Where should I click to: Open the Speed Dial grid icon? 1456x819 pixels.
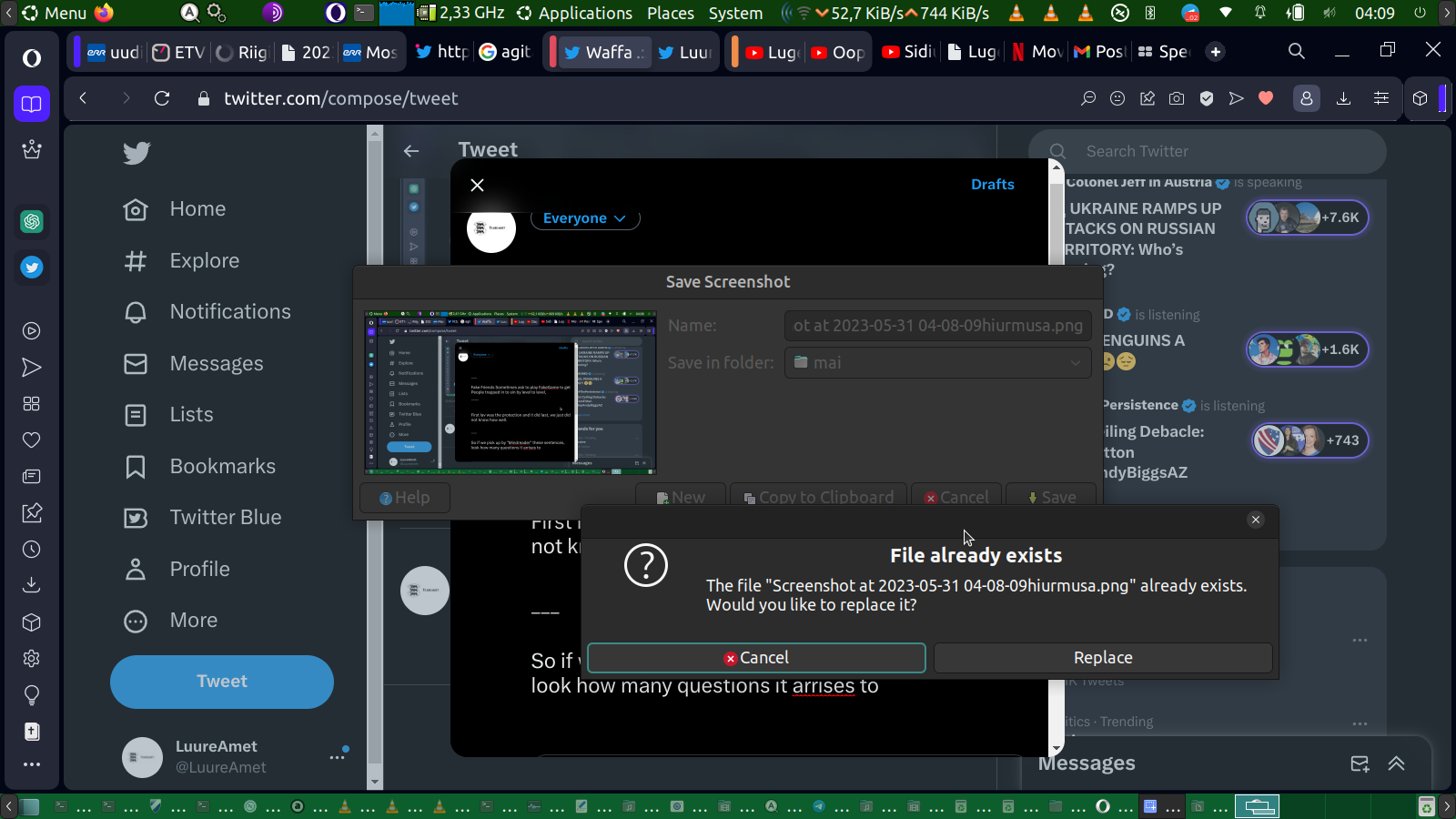click(32, 403)
